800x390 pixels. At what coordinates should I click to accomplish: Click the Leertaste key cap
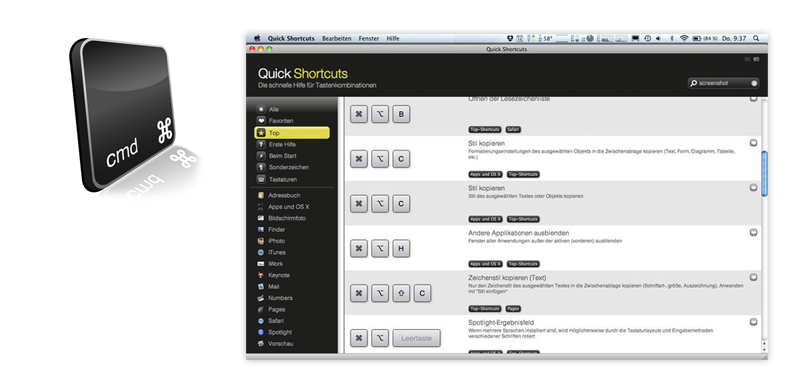coord(416,338)
